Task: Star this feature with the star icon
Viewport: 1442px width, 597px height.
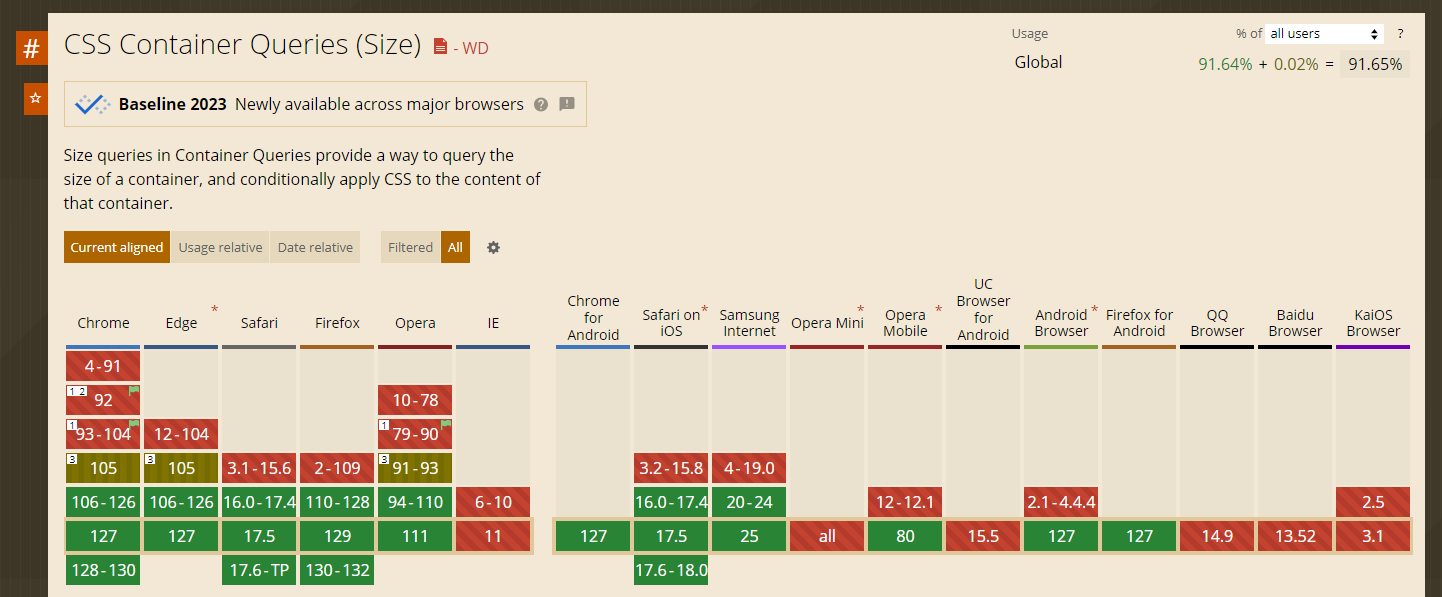Action: [x=35, y=98]
